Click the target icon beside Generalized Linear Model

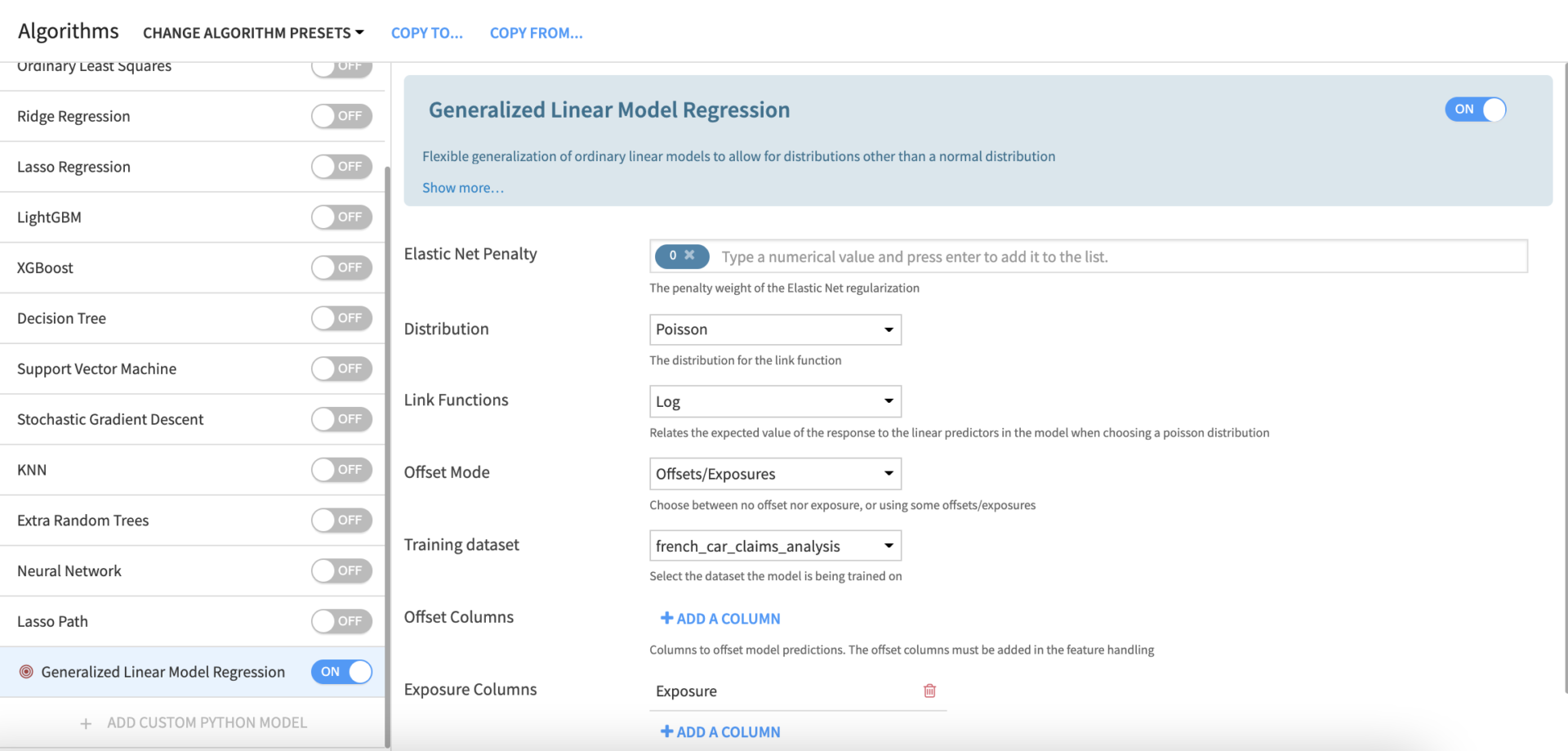(26, 672)
